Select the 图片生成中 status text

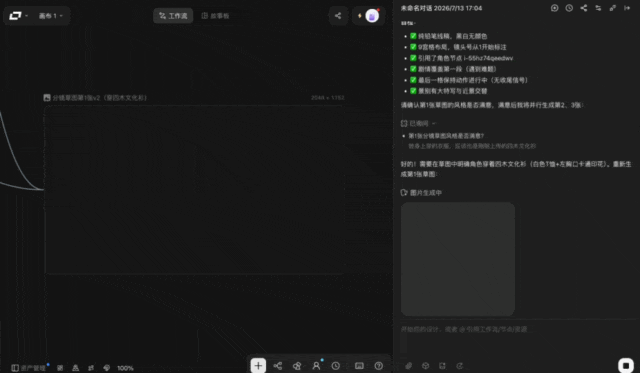(x=426, y=193)
